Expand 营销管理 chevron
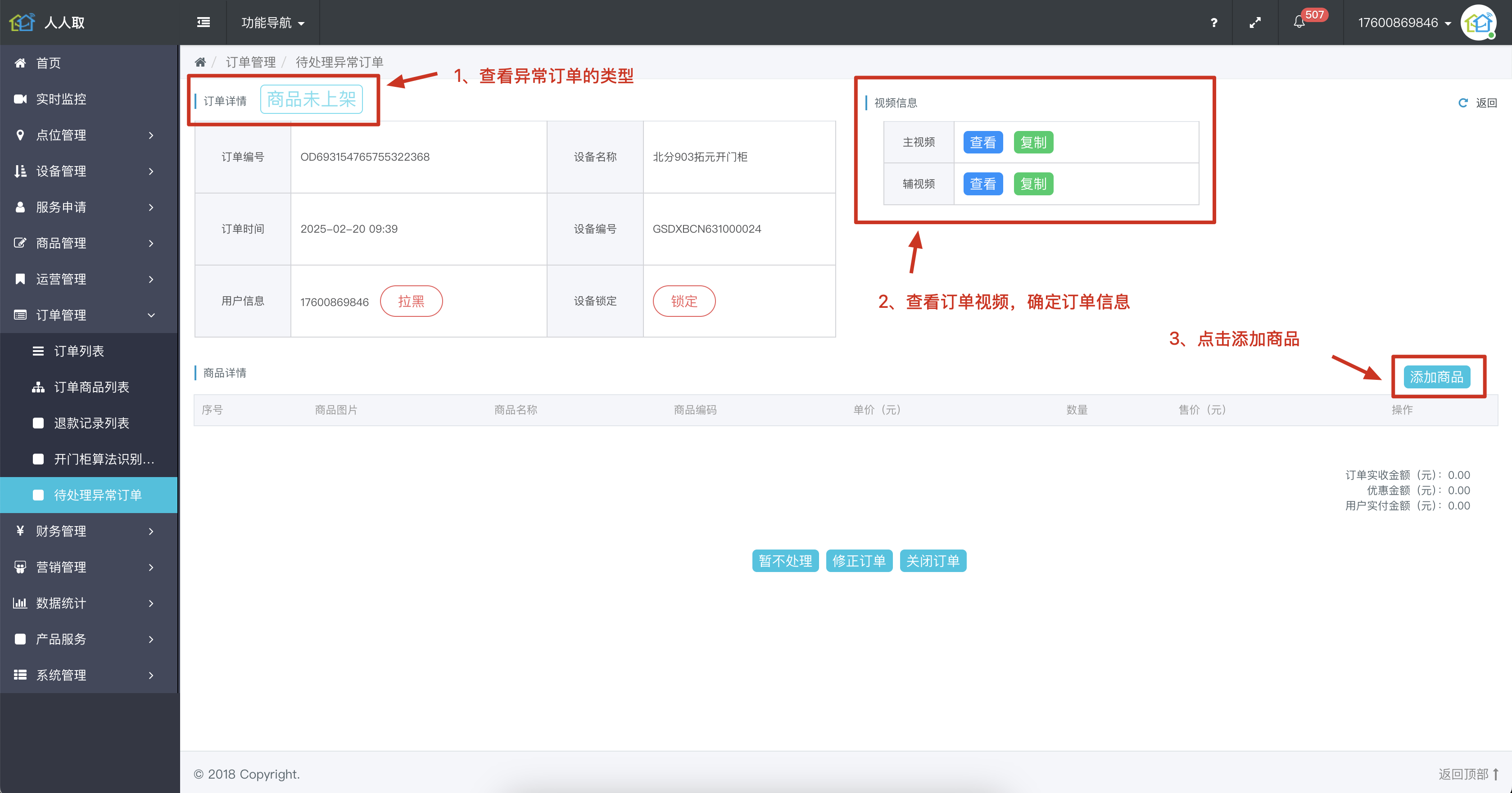The height and width of the screenshot is (793, 1512). point(151,567)
